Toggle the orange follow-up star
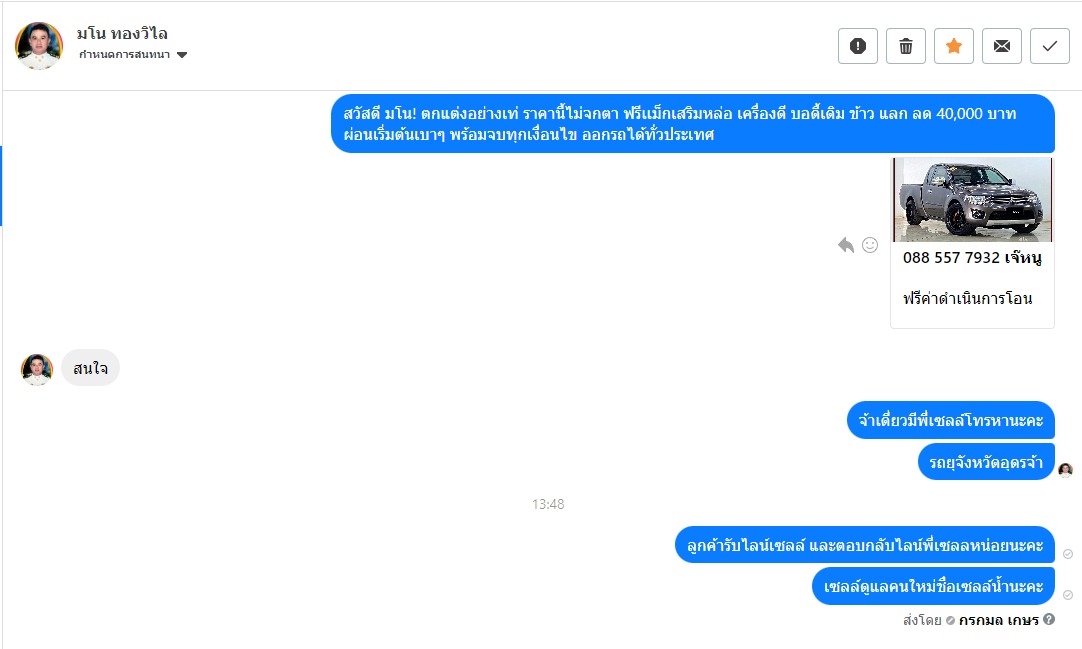 [954, 46]
